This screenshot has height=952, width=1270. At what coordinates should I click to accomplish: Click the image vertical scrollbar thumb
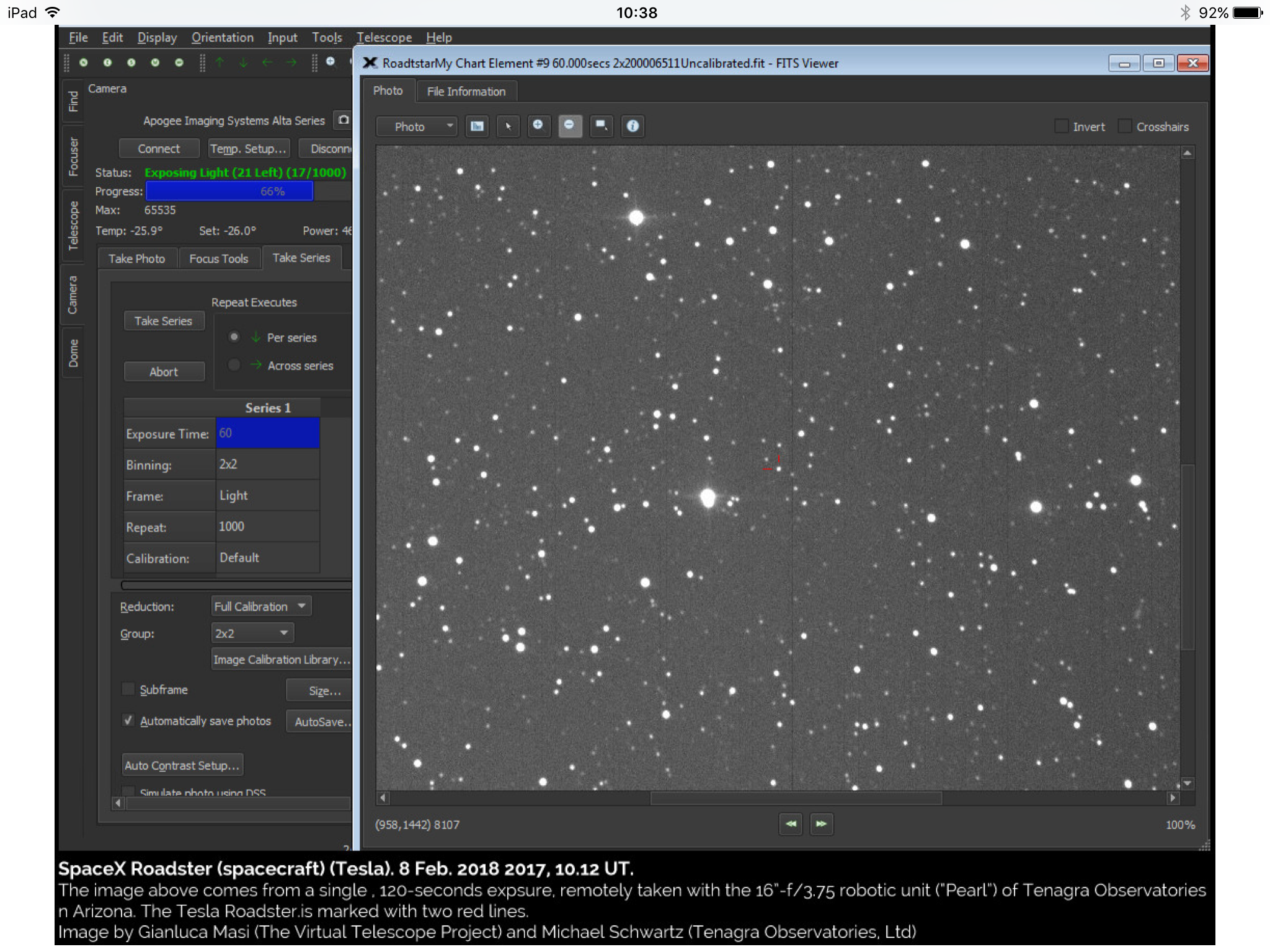[1188, 557]
